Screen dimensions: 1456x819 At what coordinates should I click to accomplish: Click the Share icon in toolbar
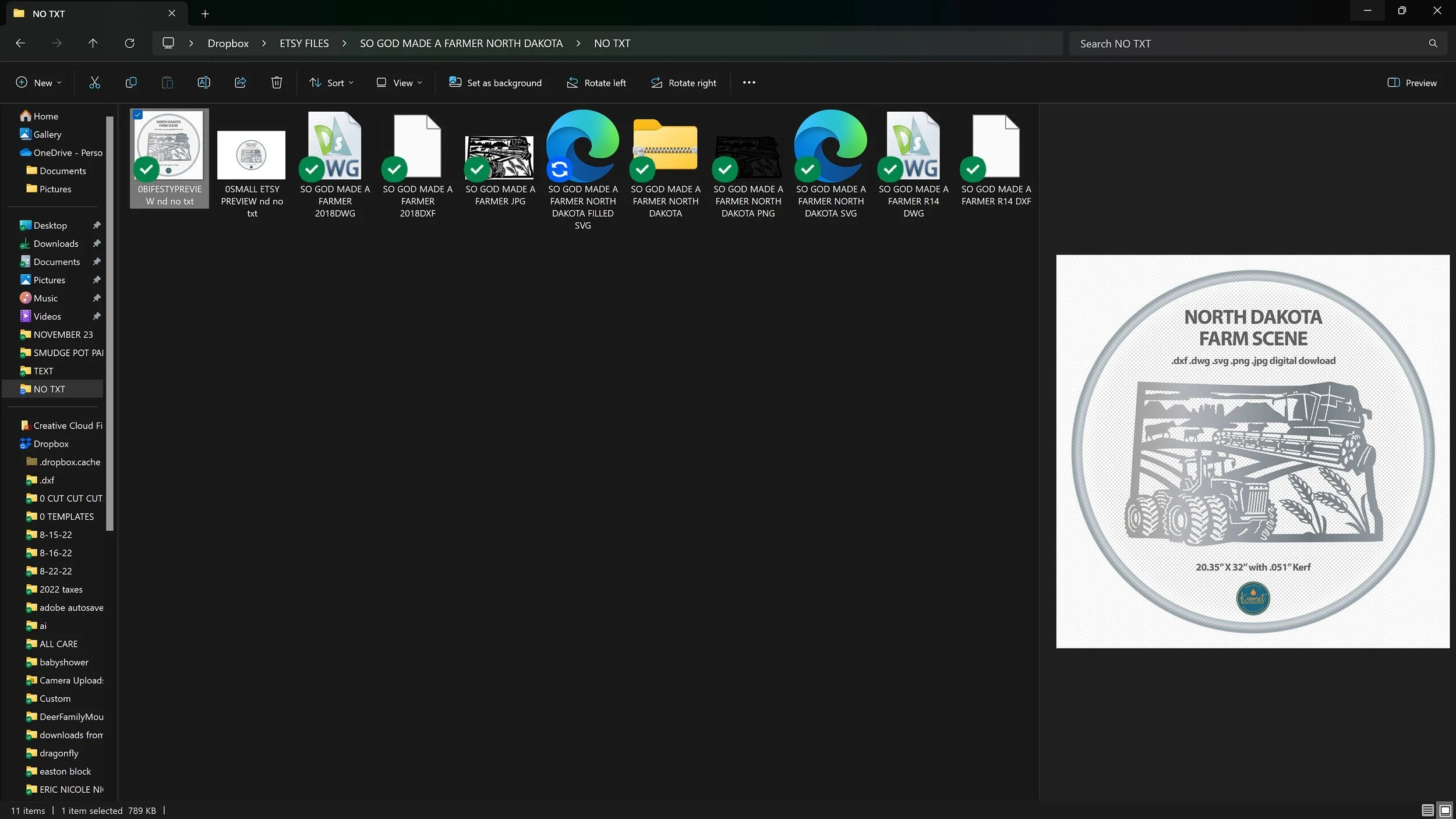240,83
